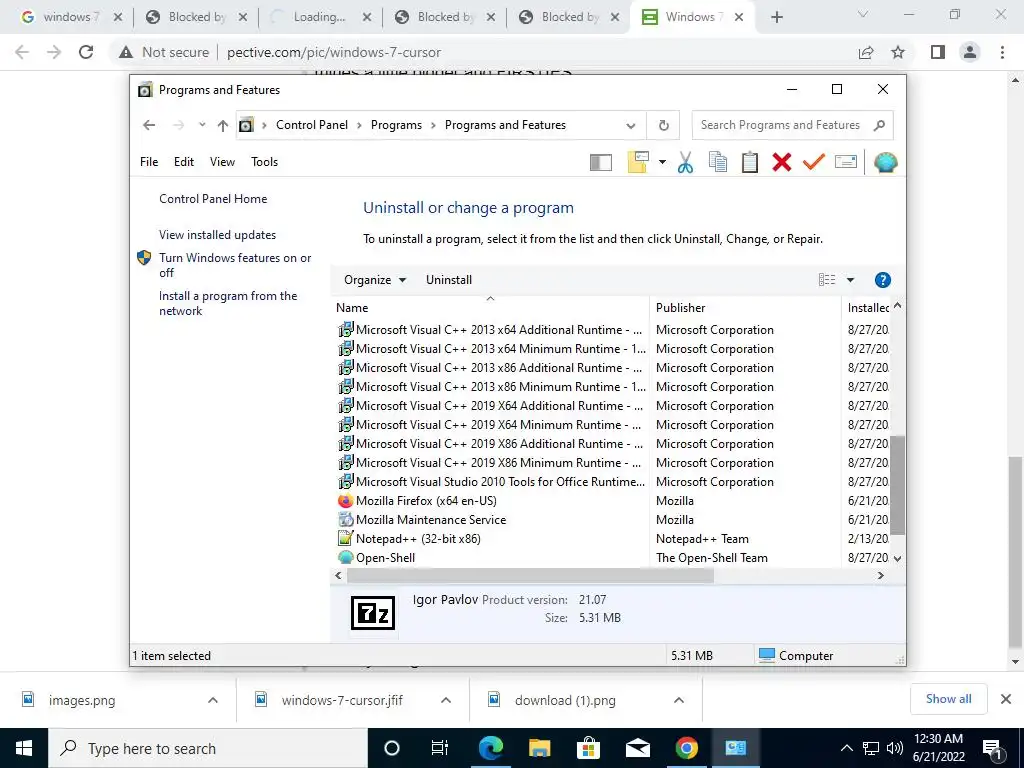Open a new Chrome tab
This screenshot has height=768, width=1024.
point(776,17)
